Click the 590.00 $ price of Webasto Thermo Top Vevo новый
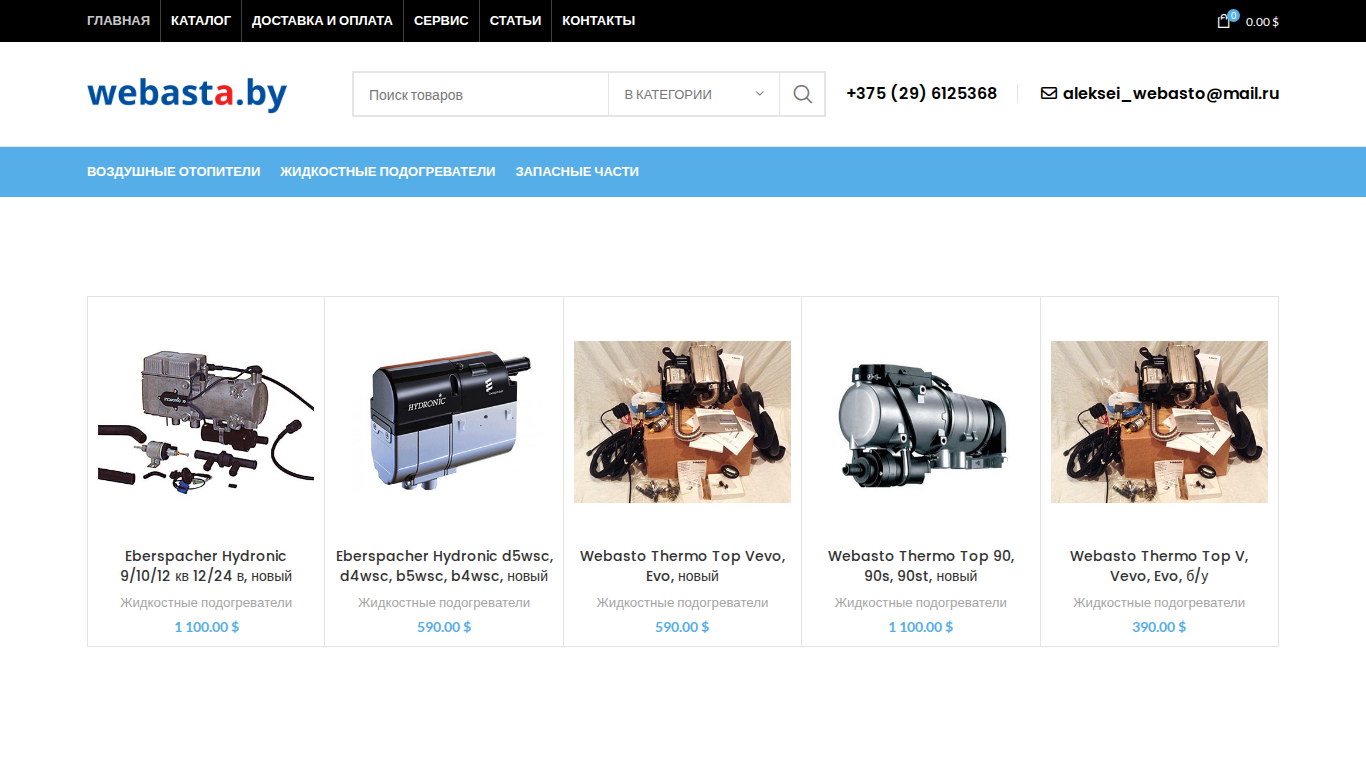Screen dimensions: 1366x768 click(682, 627)
